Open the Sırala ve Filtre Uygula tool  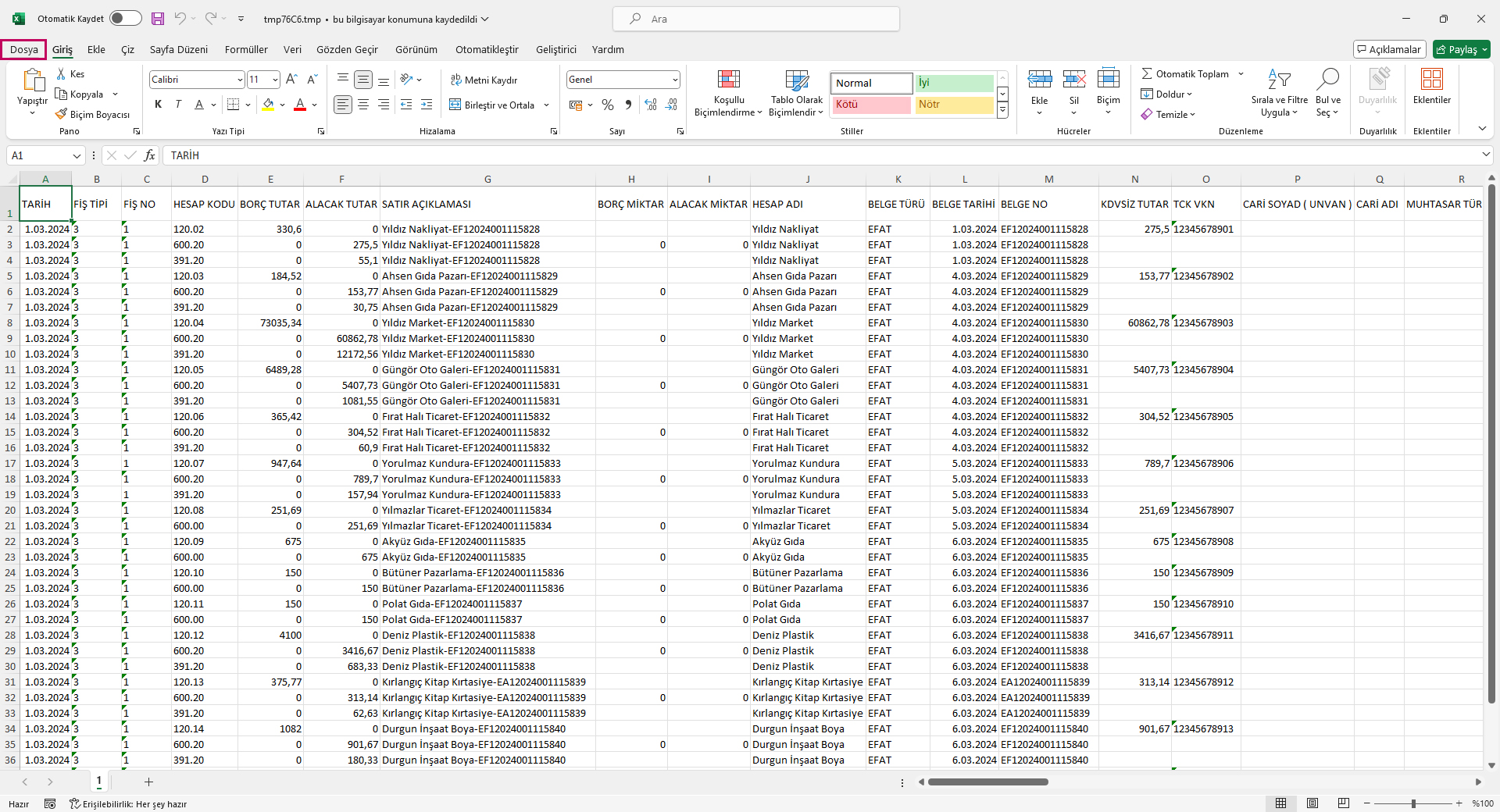pyautogui.click(x=1279, y=80)
